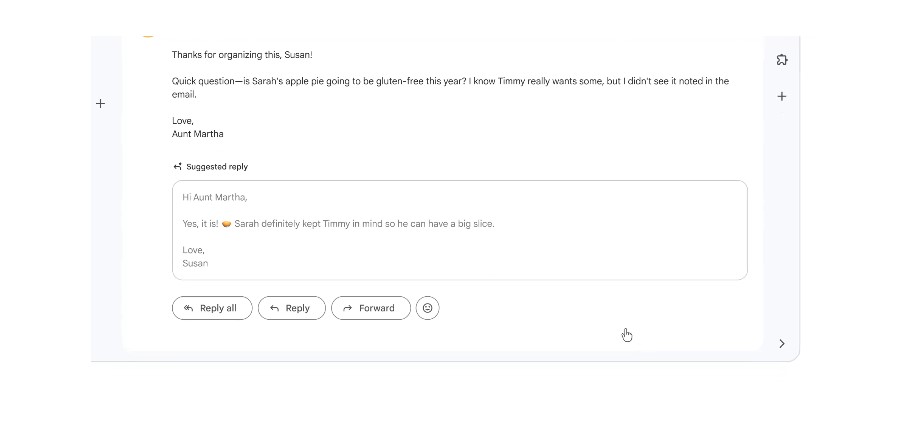Click the Reply all button
Image resolution: width=917 pixels, height=442 pixels.
pos(212,308)
